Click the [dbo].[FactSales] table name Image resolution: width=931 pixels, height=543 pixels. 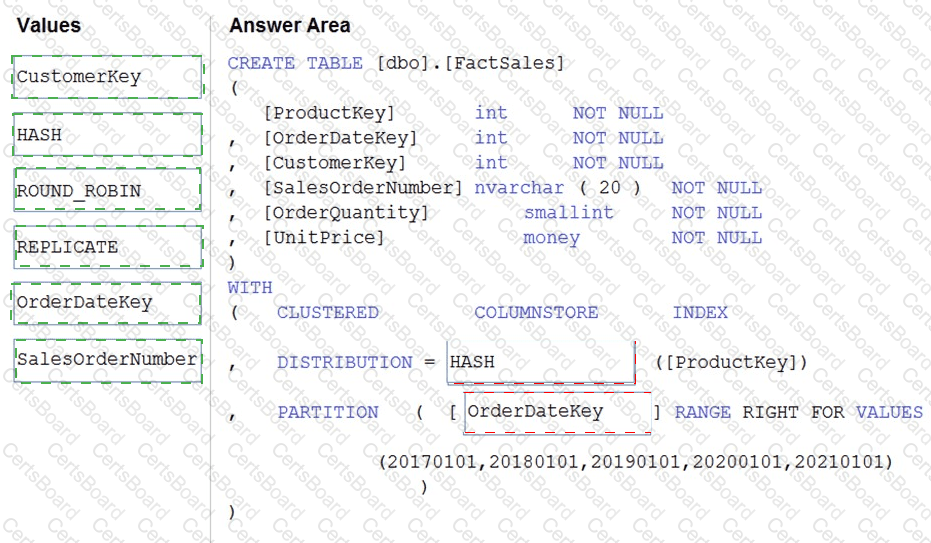pos(470,63)
